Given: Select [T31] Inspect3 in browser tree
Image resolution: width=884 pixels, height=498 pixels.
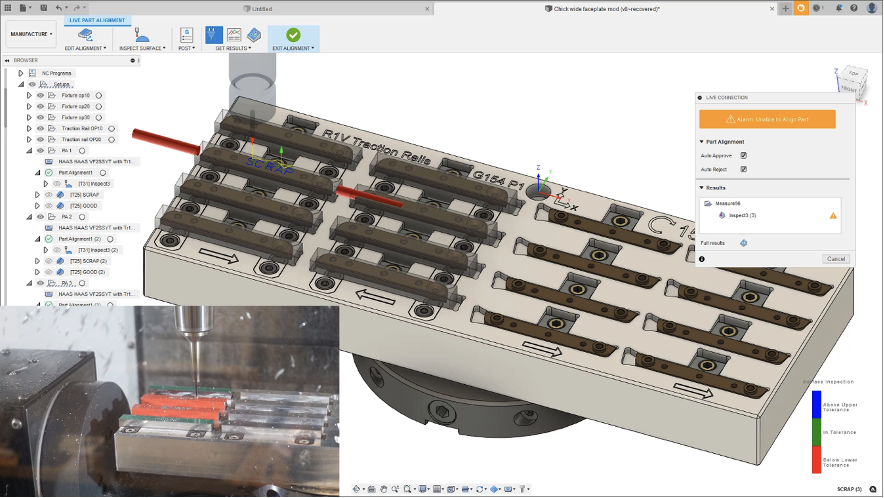Looking at the screenshot, I should click(x=94, y=183).
